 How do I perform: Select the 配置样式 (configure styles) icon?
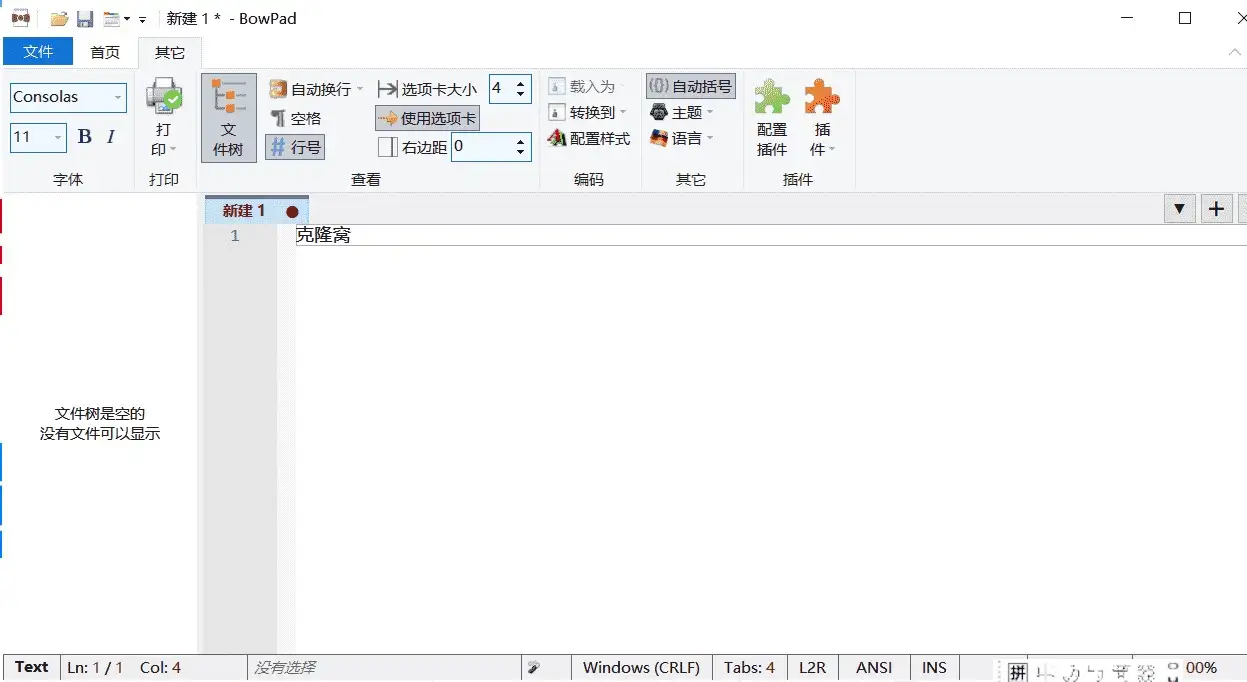[x=587, y=138]
